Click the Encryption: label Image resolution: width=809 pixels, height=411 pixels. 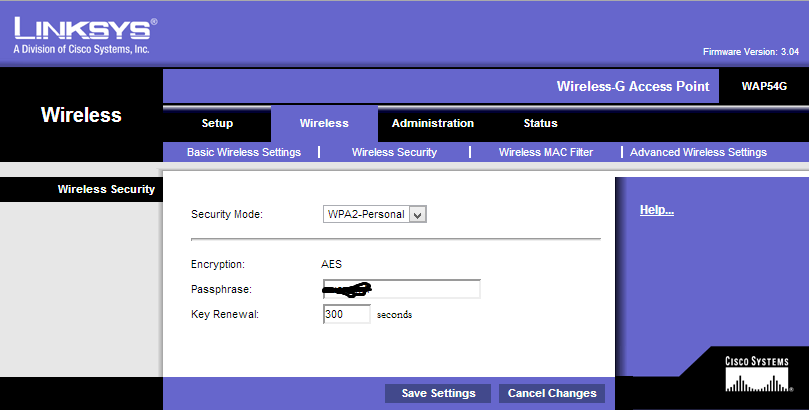pyautogui.click(x=218, y=264)
